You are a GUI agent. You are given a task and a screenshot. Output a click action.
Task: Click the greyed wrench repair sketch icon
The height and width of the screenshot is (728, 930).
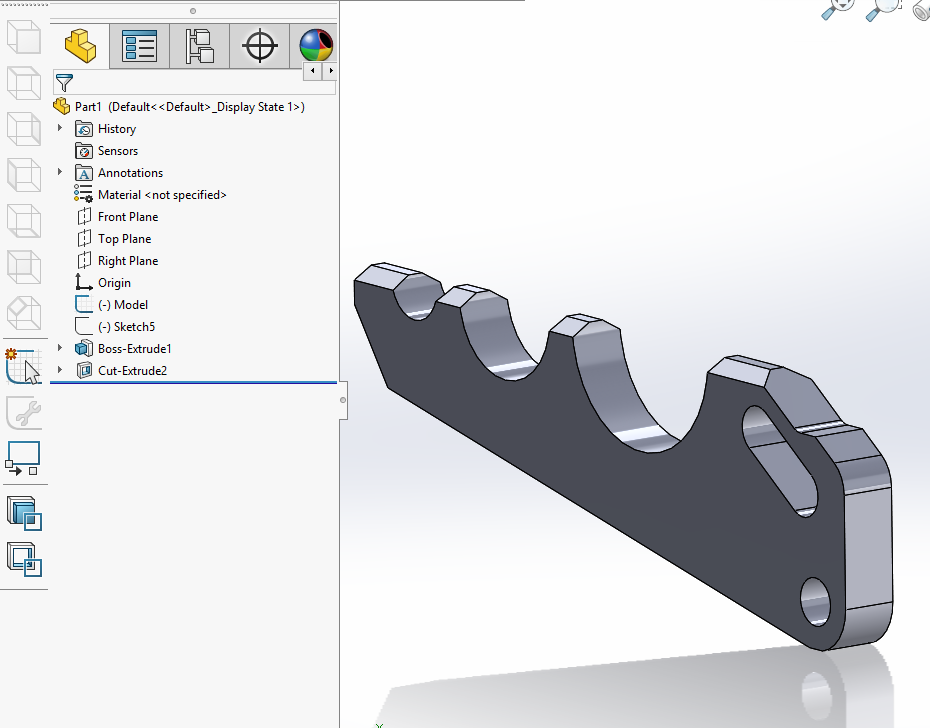click(x=24, y=413)
